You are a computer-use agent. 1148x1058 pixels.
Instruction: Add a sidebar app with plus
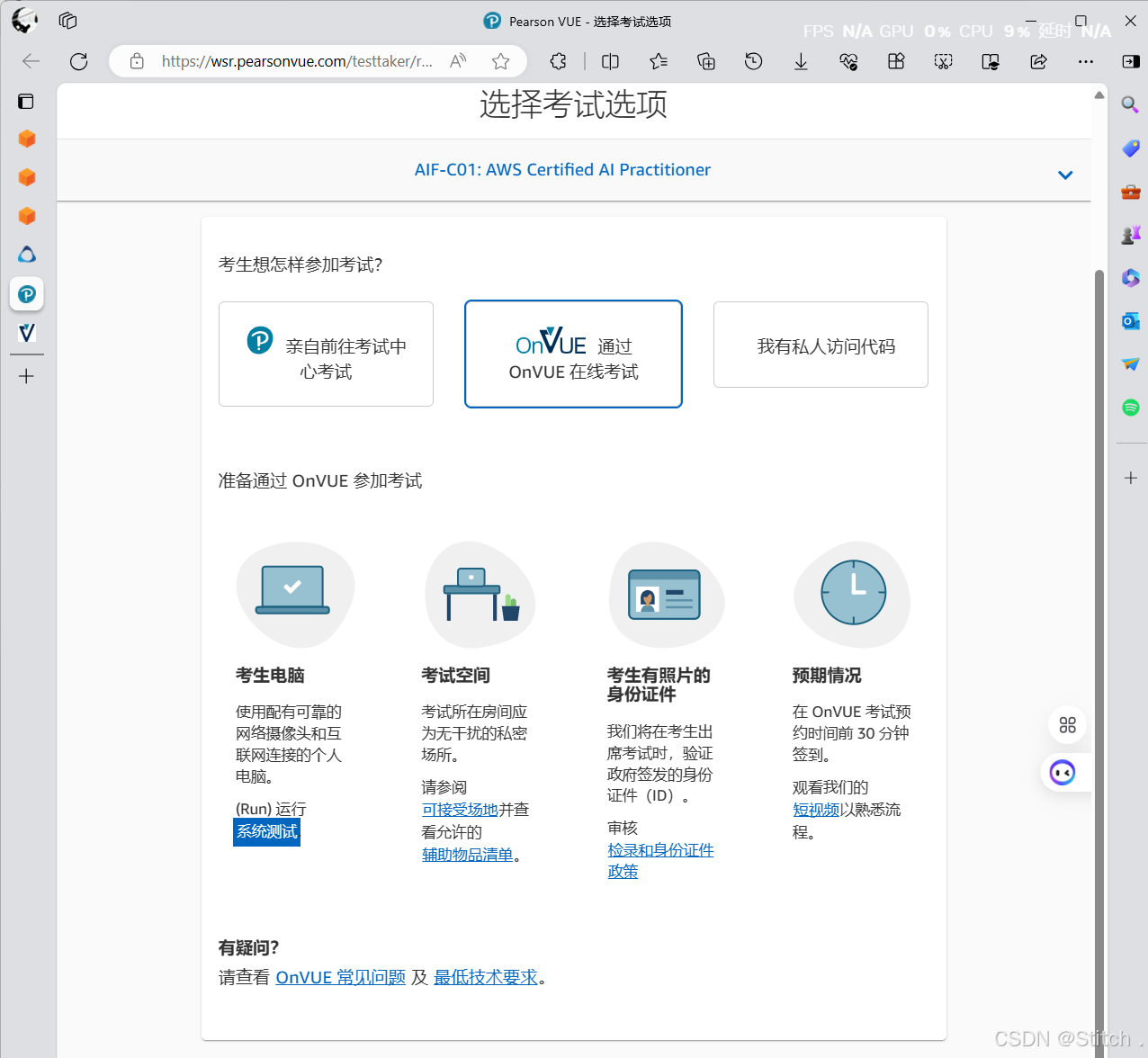1131,478
